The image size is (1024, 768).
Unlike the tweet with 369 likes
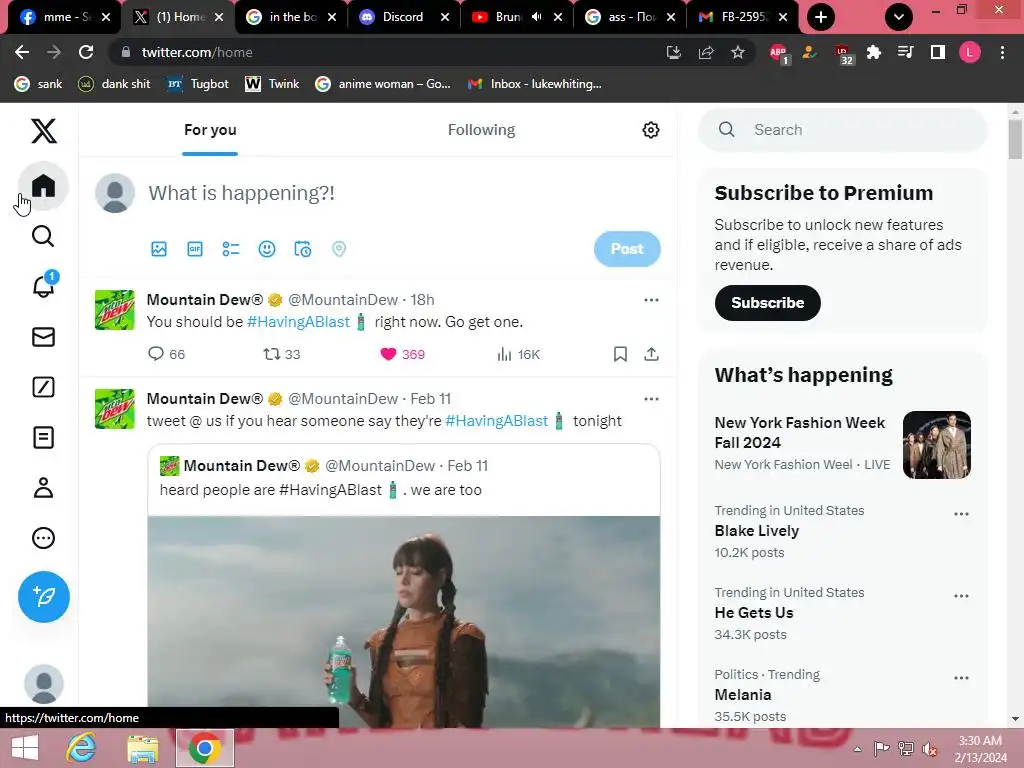[x=402, y=354]
